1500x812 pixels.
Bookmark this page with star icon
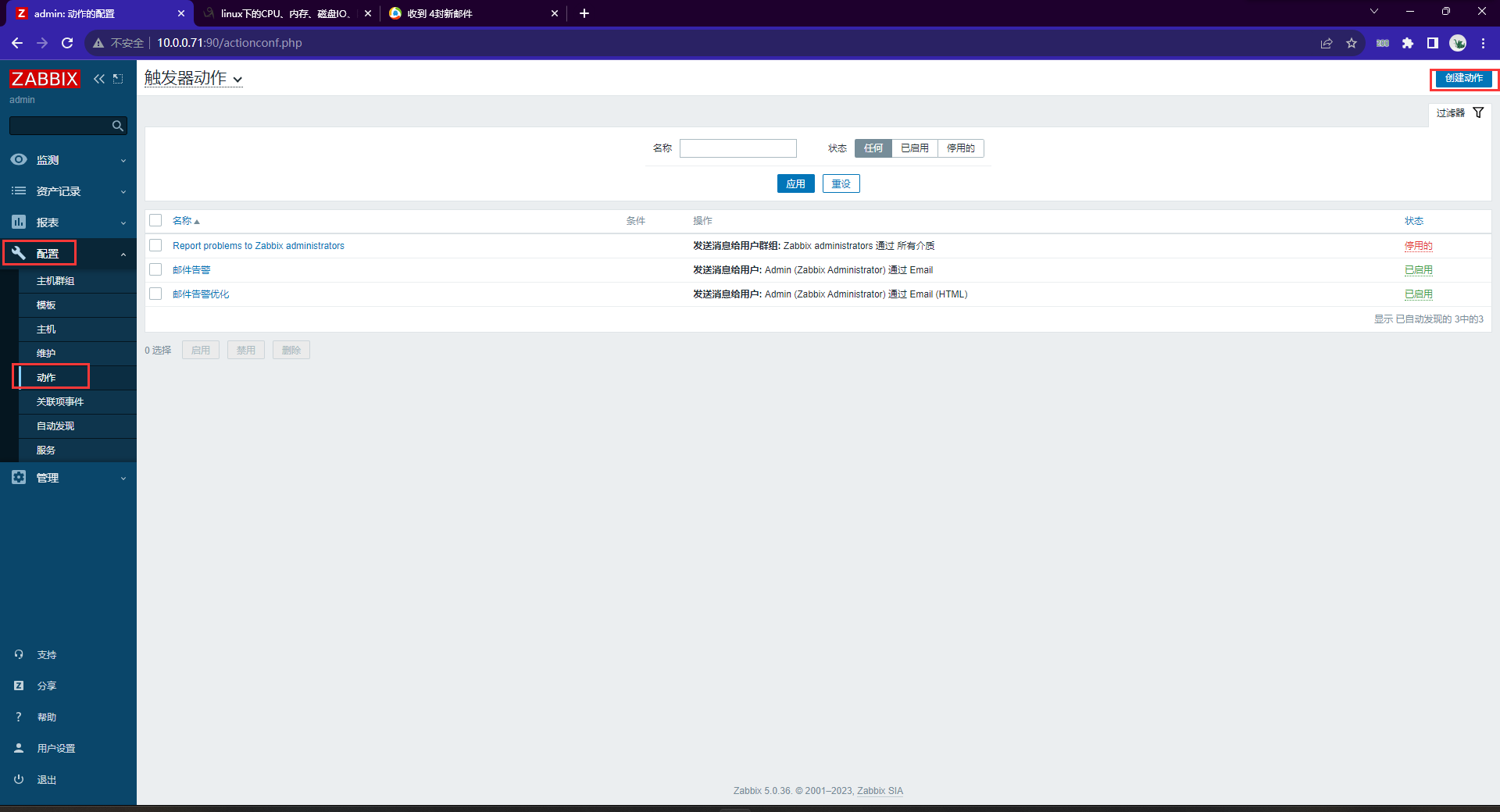1352,43
